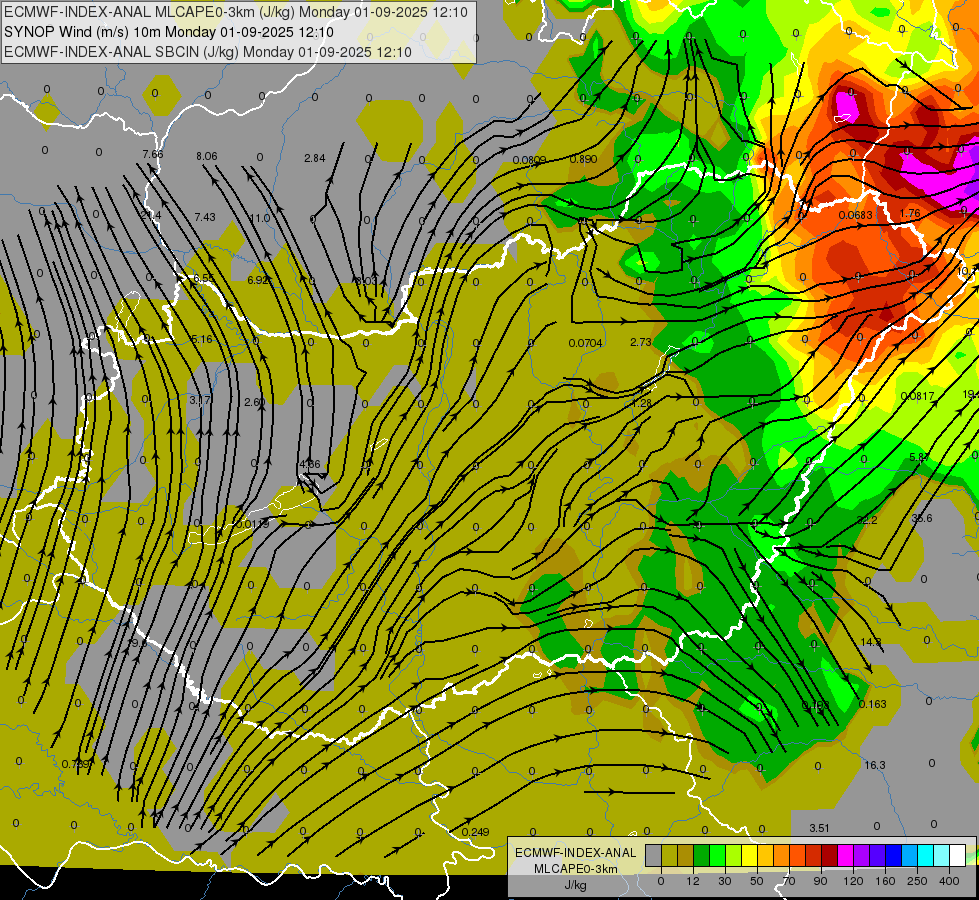
Task: Click the map value 6.92
Action: pyautogui.click(x=258, y=280)
